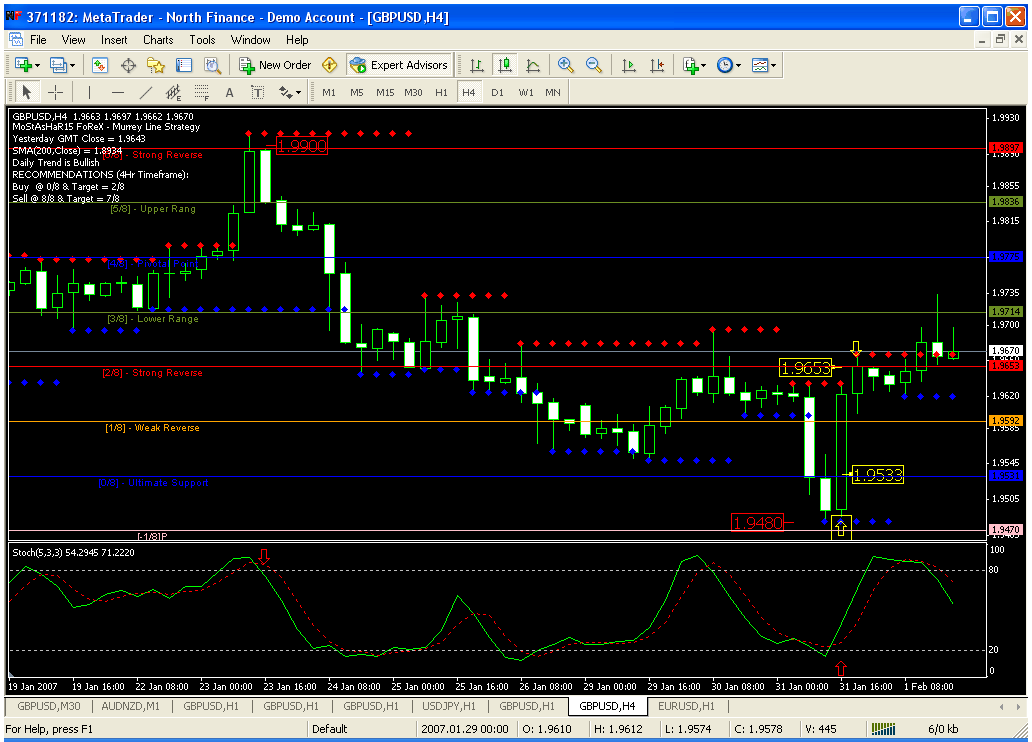Click the New Order button

[275, 65]
